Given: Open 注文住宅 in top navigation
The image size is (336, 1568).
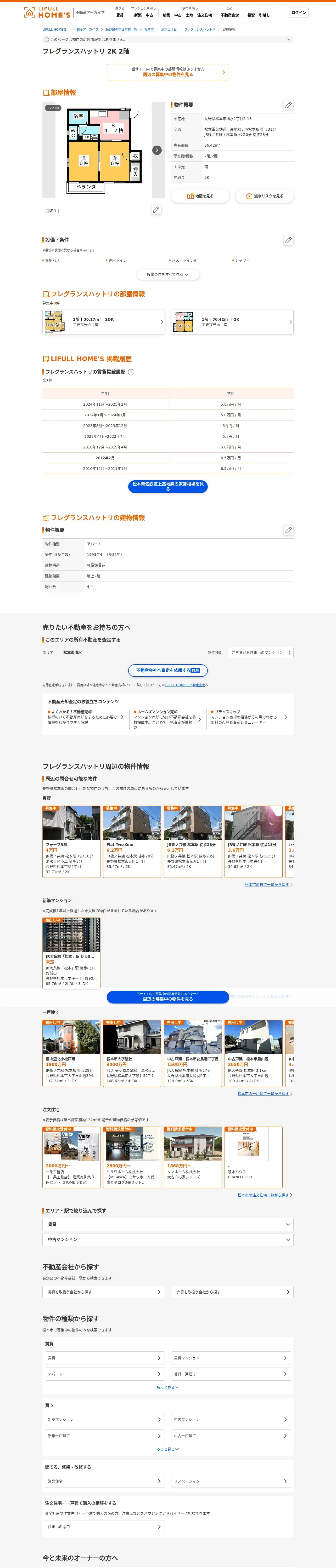Looking at the screenshot, I should click(x=205, y=15).
